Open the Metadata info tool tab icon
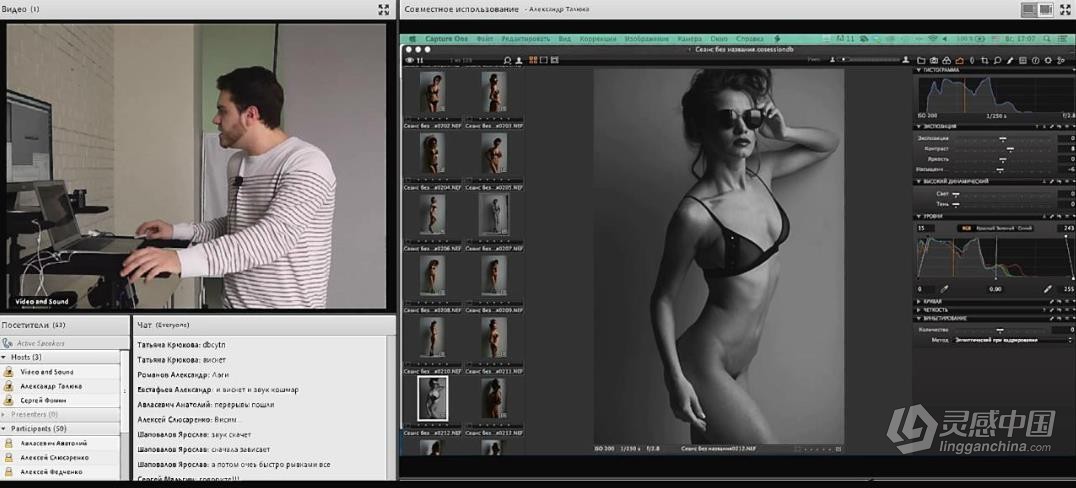 pos(1036,60)
